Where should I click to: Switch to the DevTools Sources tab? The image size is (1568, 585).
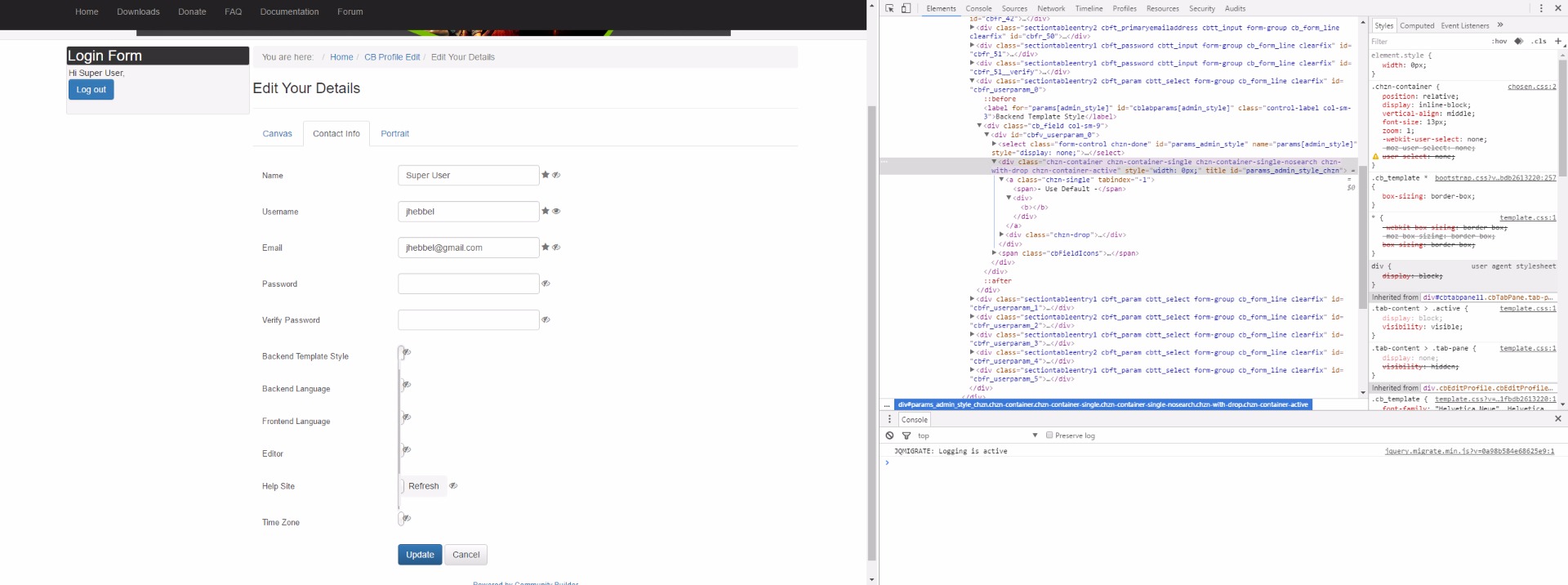click(x=1014, y=8)
